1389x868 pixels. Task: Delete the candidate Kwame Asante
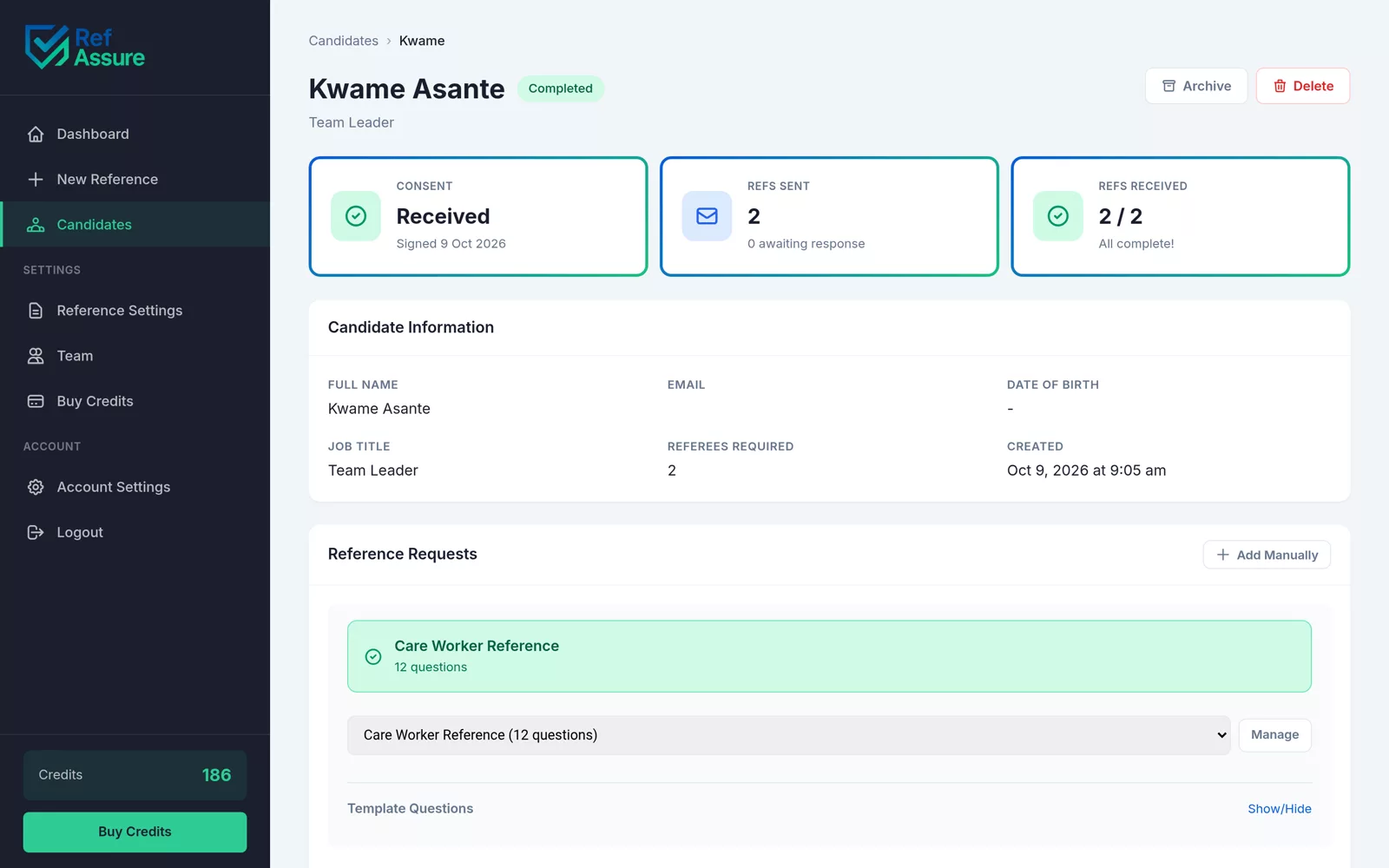click(x=1303, y=86)
